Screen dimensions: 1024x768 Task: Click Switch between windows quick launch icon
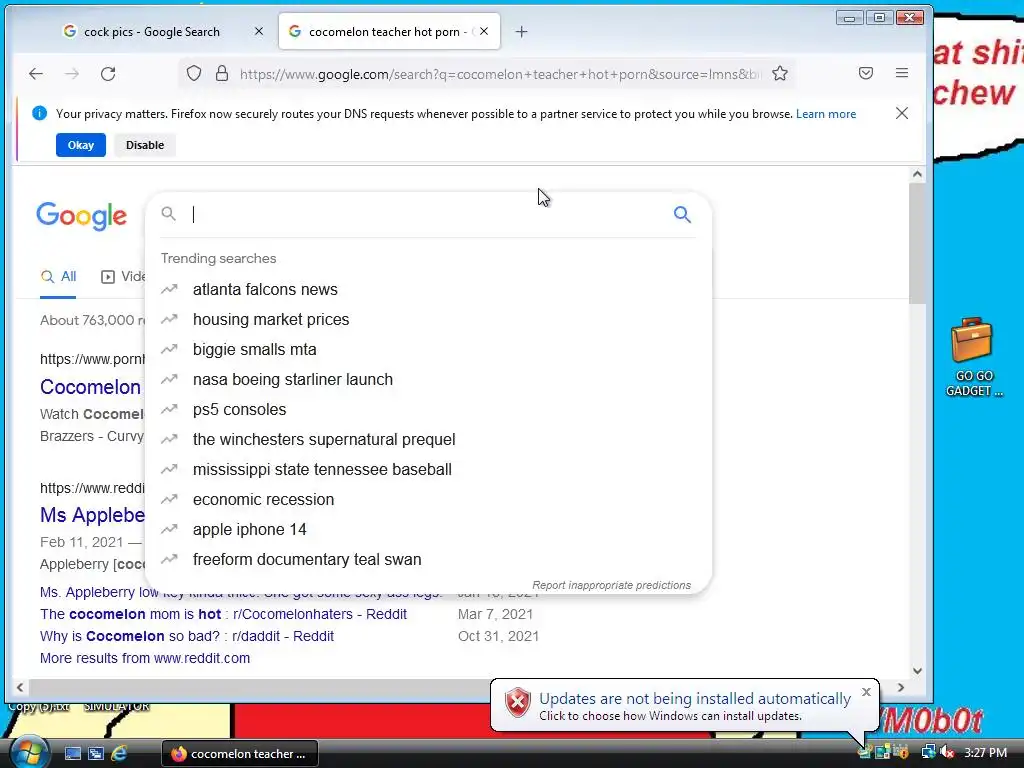[96, 754]
